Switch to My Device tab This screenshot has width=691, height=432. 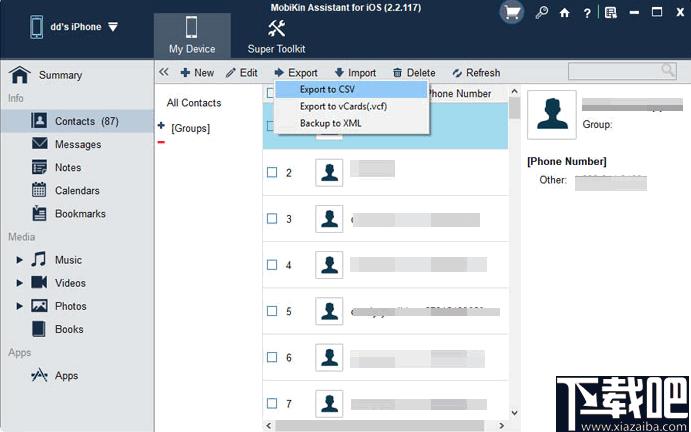pos(192,36)
